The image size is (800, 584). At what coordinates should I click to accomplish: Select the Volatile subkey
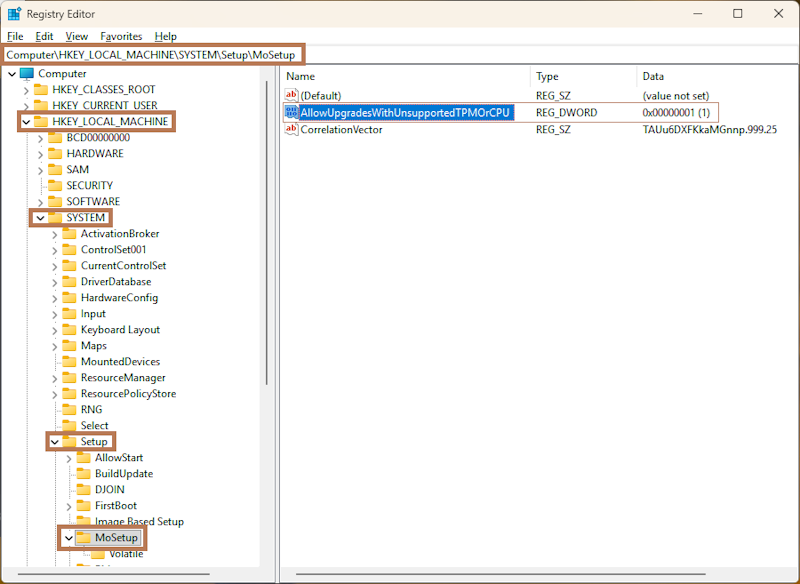(x=126, y=554)
